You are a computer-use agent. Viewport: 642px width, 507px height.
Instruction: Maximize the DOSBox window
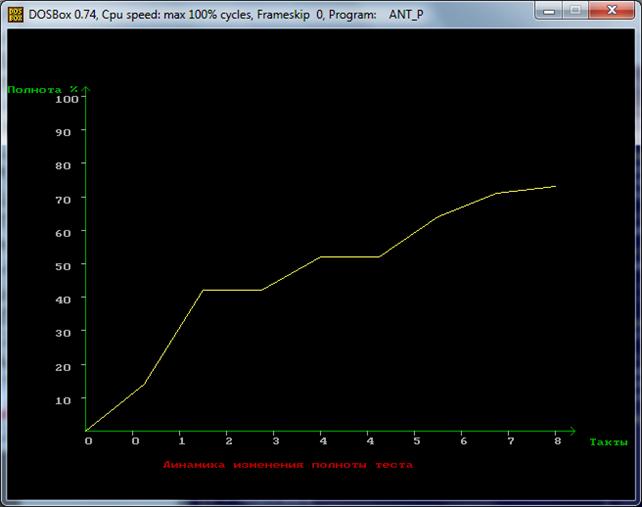click(575, 11)
